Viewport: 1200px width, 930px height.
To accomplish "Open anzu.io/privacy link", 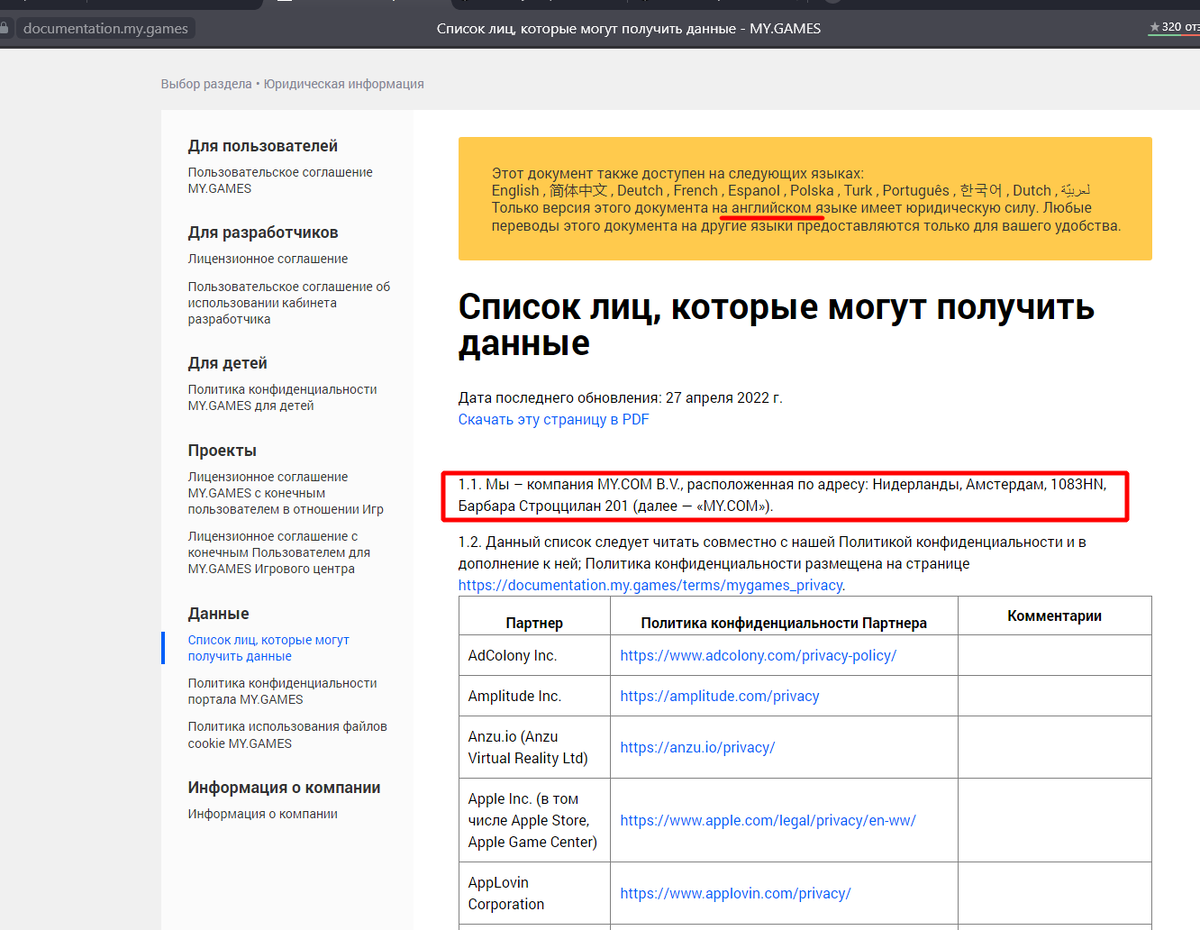I will tap(697, 747).
